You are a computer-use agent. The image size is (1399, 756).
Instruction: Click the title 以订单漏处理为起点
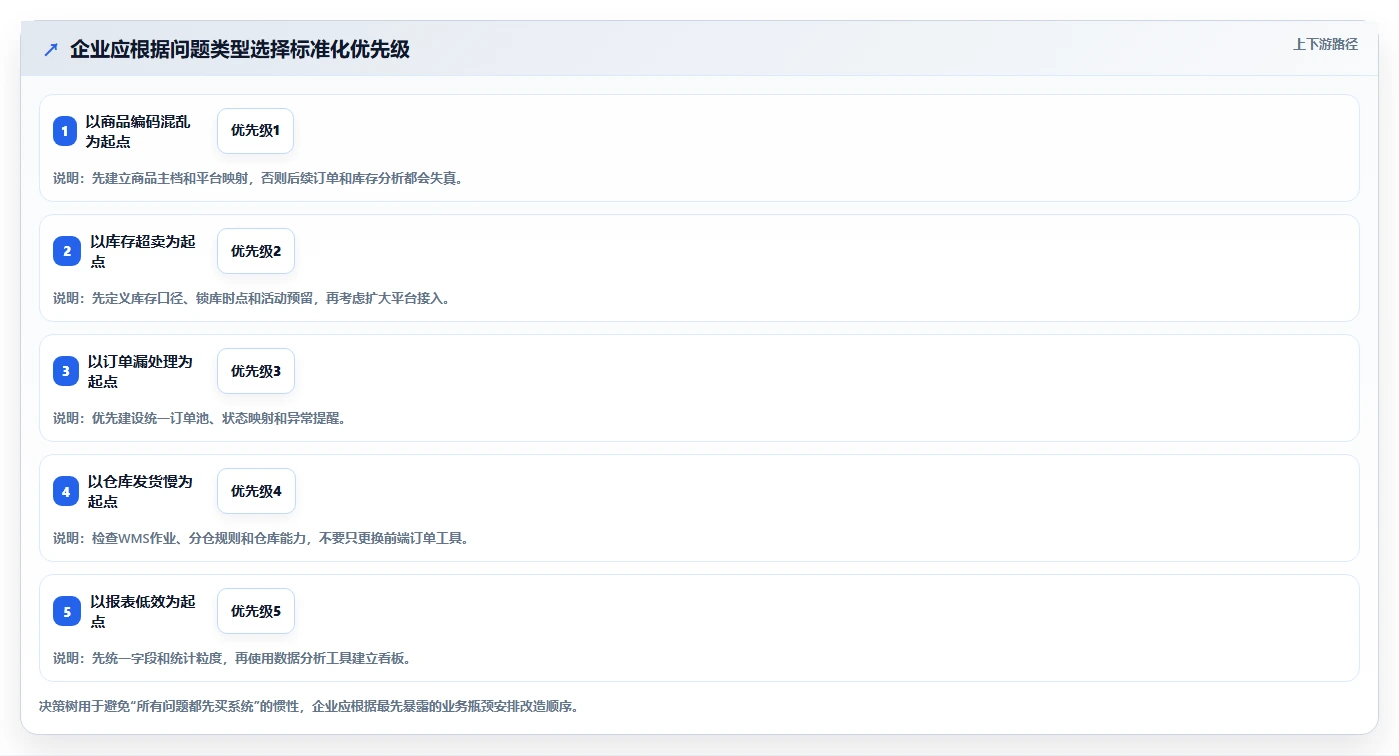[140, 371]
